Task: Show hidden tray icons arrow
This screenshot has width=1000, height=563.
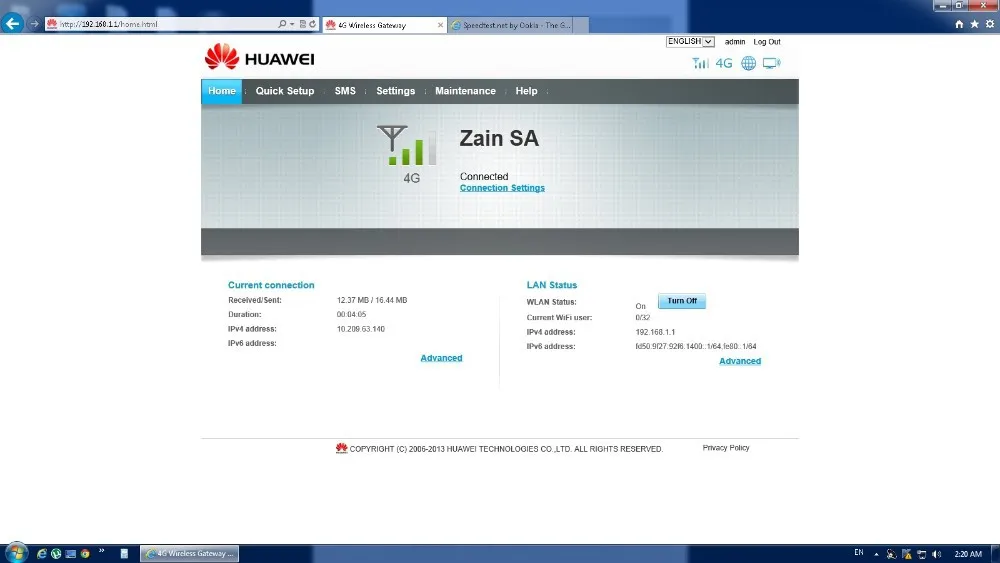Action: pos(876,554)
